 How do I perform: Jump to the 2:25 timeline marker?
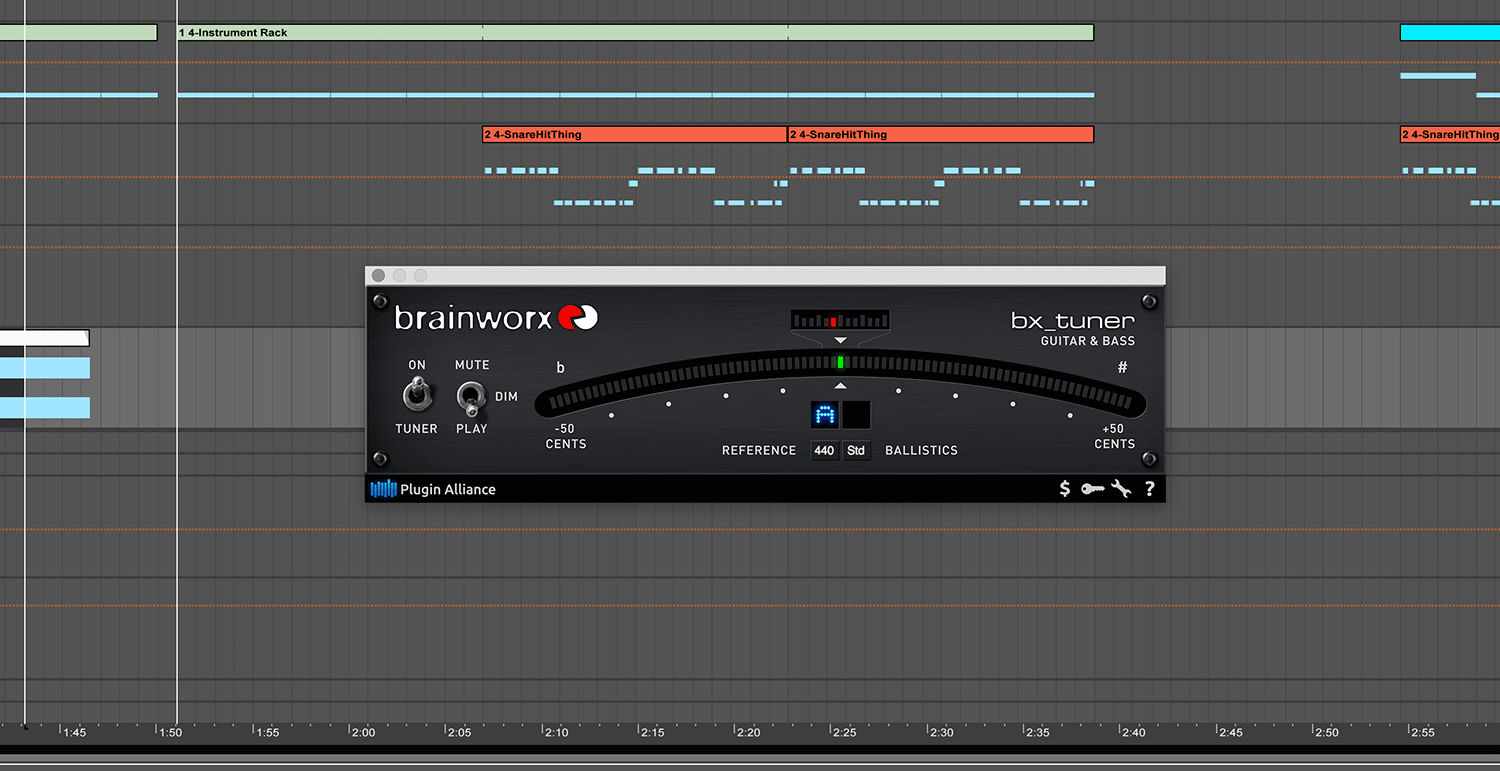tap(844, 733)
